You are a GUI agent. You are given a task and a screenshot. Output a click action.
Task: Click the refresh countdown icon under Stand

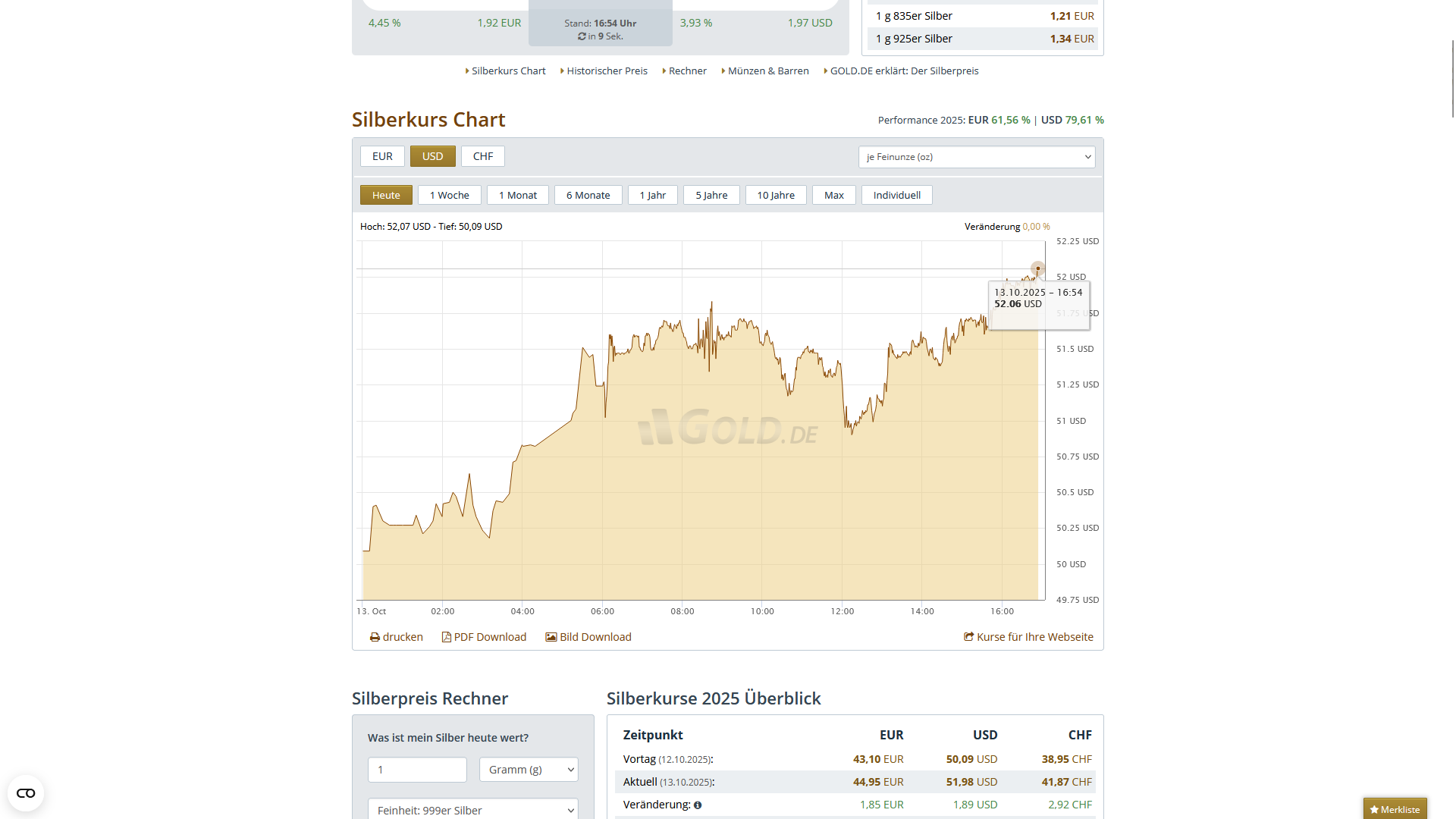(582, 36)
